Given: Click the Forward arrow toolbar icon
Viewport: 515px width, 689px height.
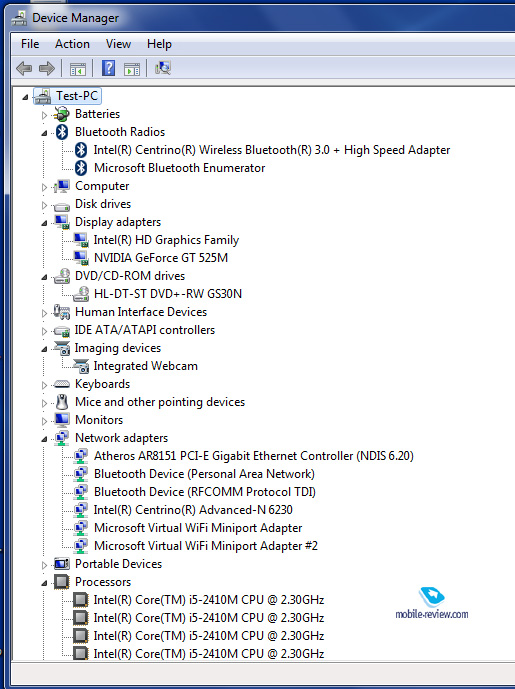Looking at the screenshot, I should 47,69.
